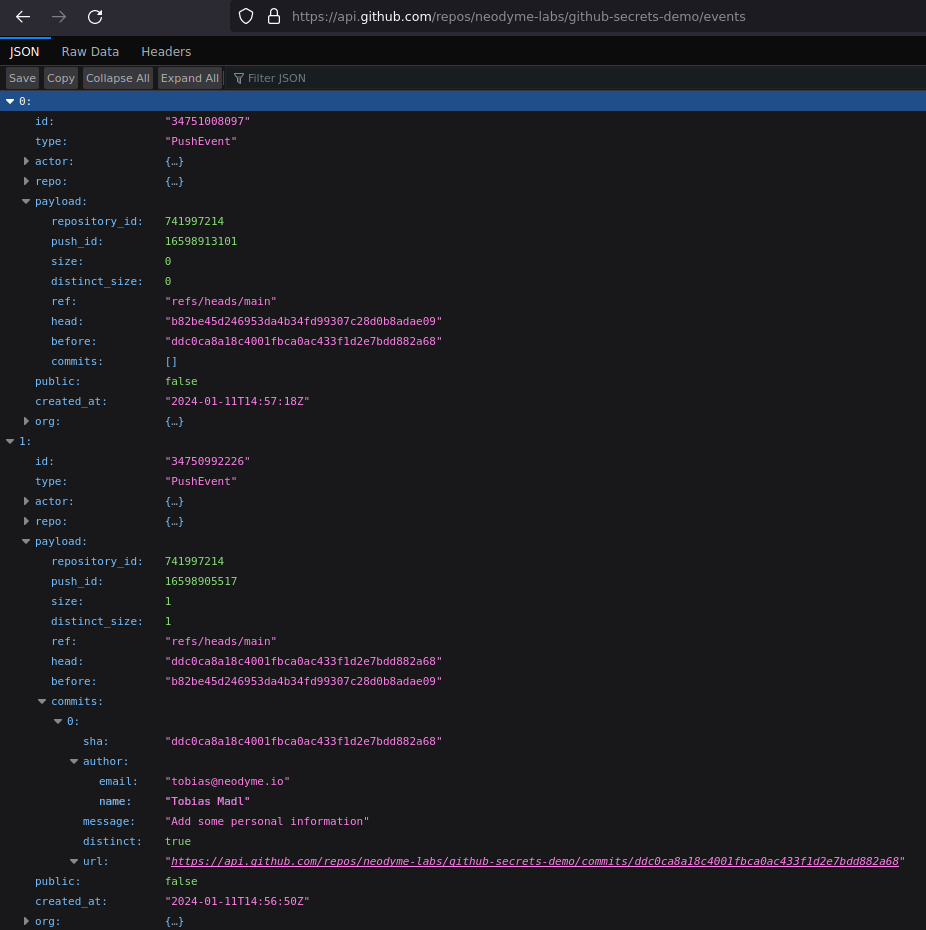The height and width of the screenshot is (930, 926).
Task: Collapse entry 1 with its disclosure triangle
Action: [x=9, y=441]
